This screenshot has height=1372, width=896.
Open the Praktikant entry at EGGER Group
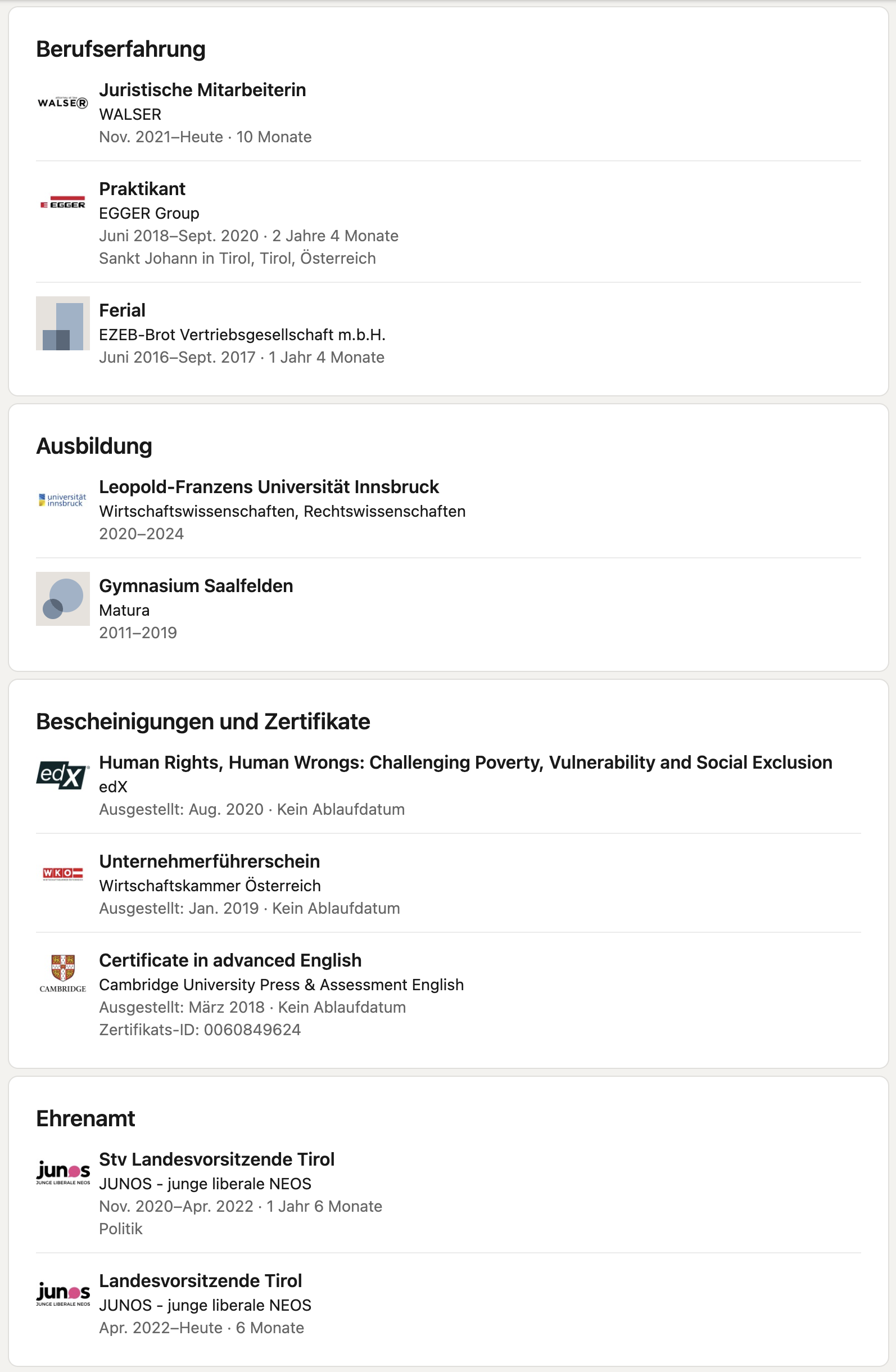pos(142,189)
